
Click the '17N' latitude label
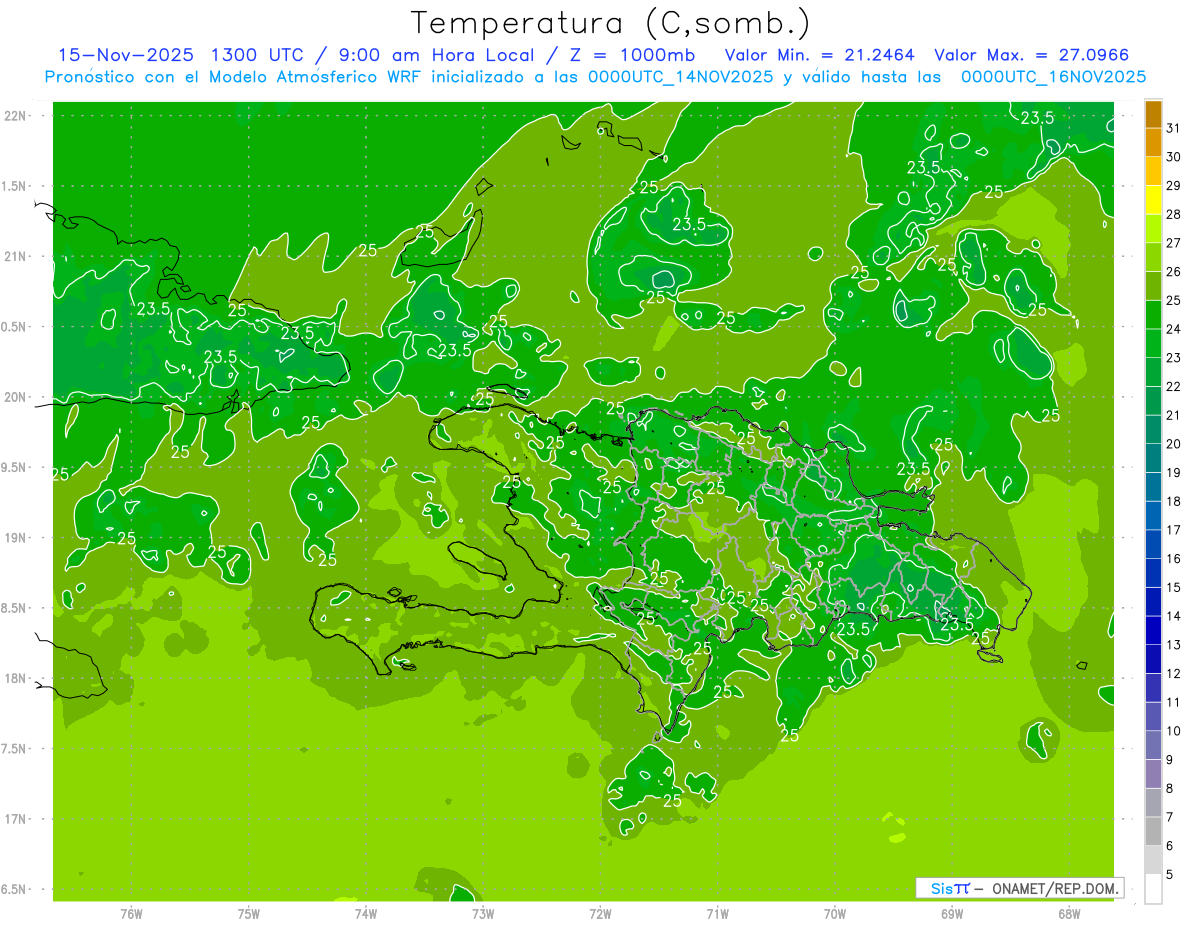click(x=17, y=819)
